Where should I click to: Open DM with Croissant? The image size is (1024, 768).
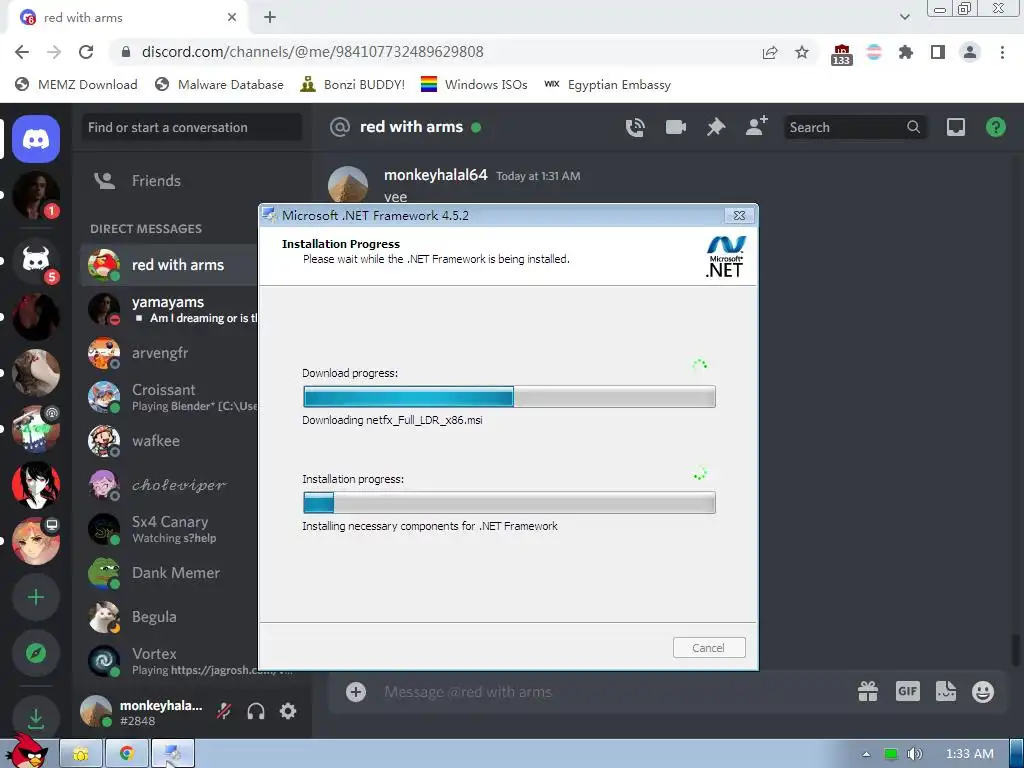point(168,397)
